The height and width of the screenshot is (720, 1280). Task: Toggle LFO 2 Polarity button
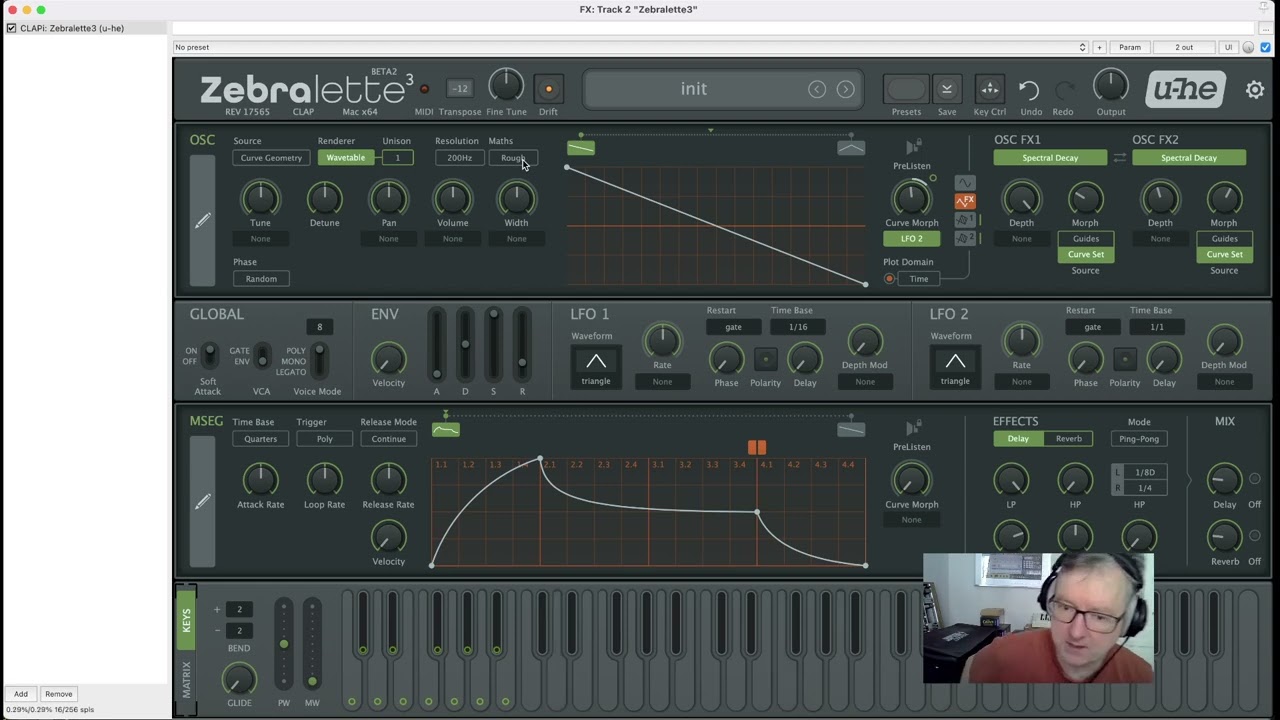[x=1124, y=359]
